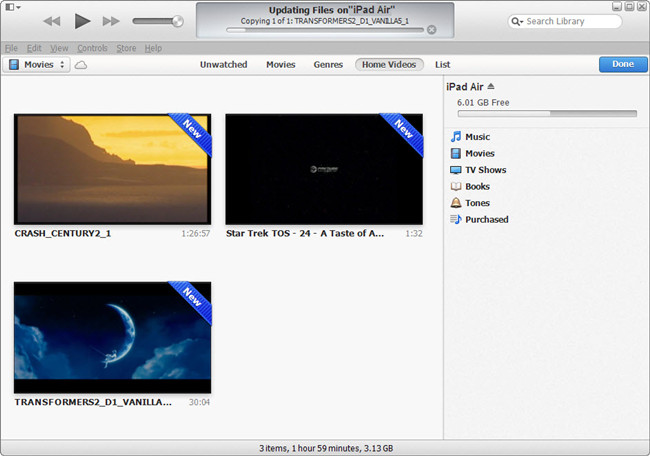Viewport: 650px width, 456px height.
Task: Click the Rewind previous track icon
Action: tap(52, 21)
